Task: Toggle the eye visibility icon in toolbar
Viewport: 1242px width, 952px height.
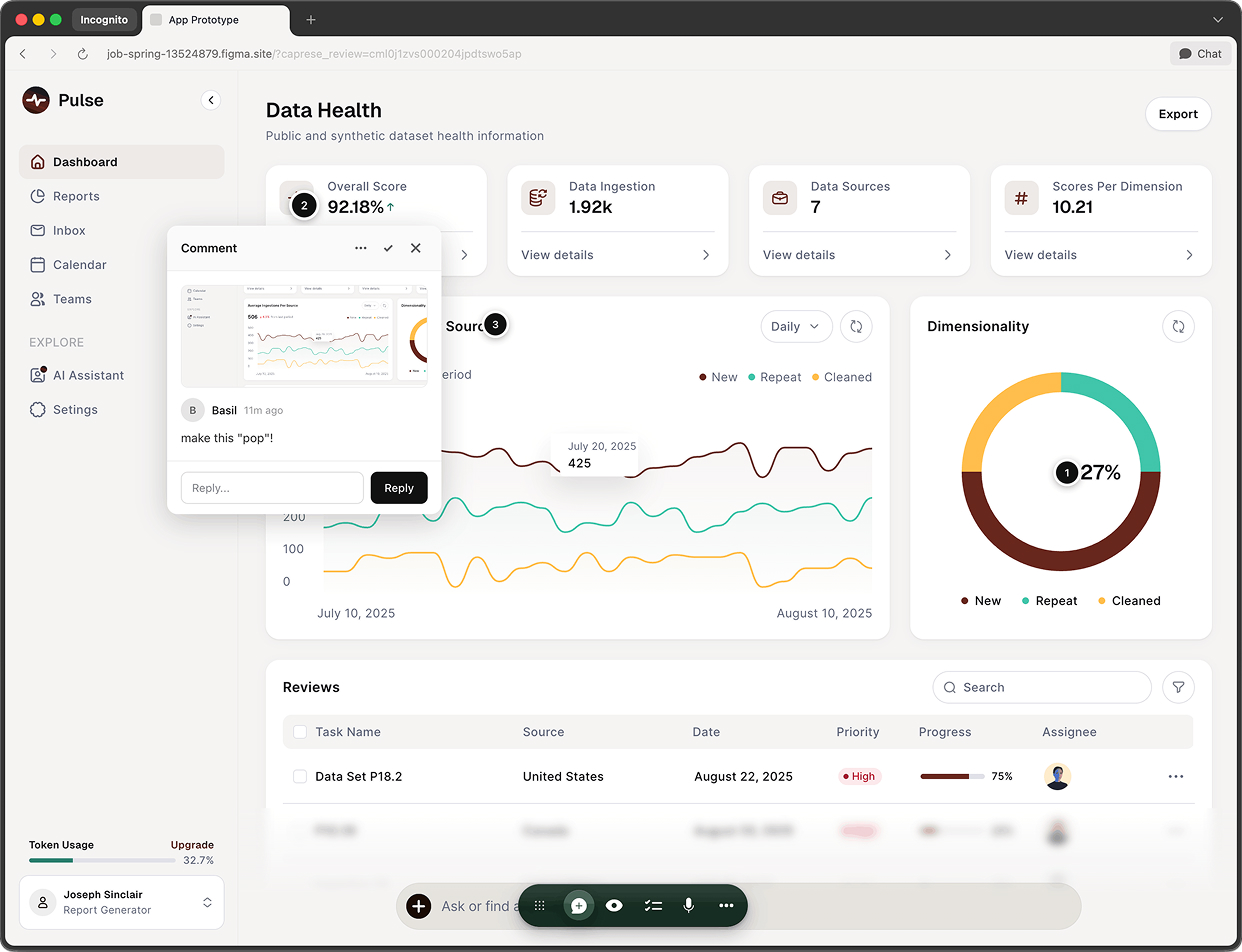Action: (x=614, y=905)
